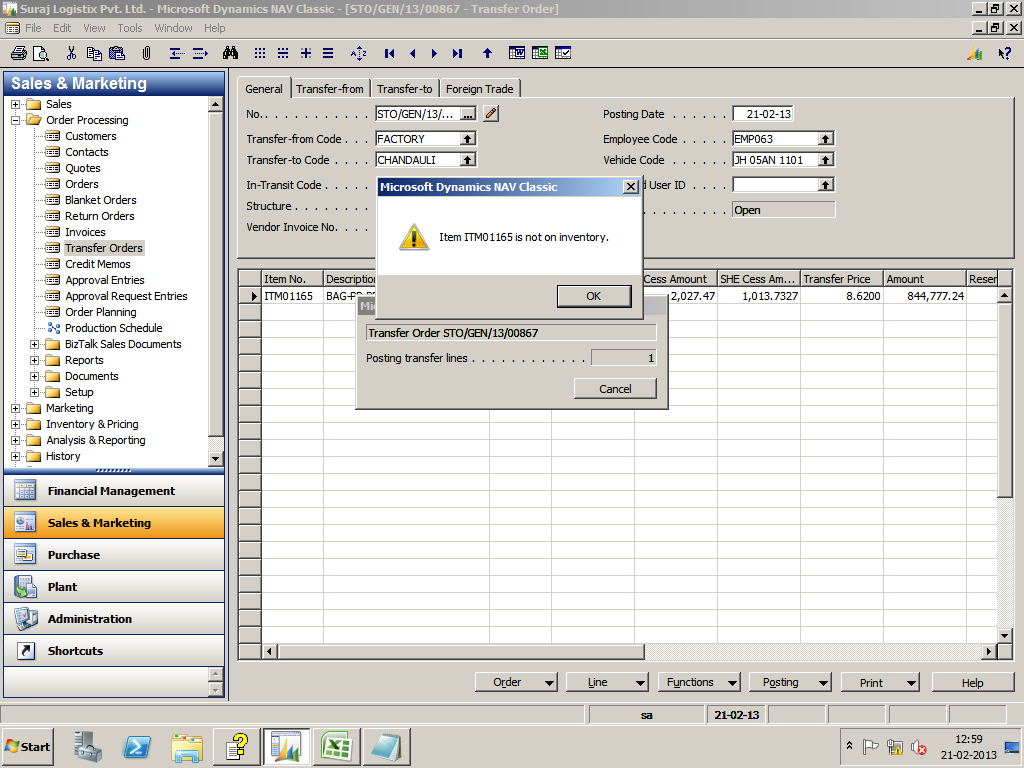This screenshot has height=768, width=1024.
Task: Open the File menu
Action: tap(33, 28)
